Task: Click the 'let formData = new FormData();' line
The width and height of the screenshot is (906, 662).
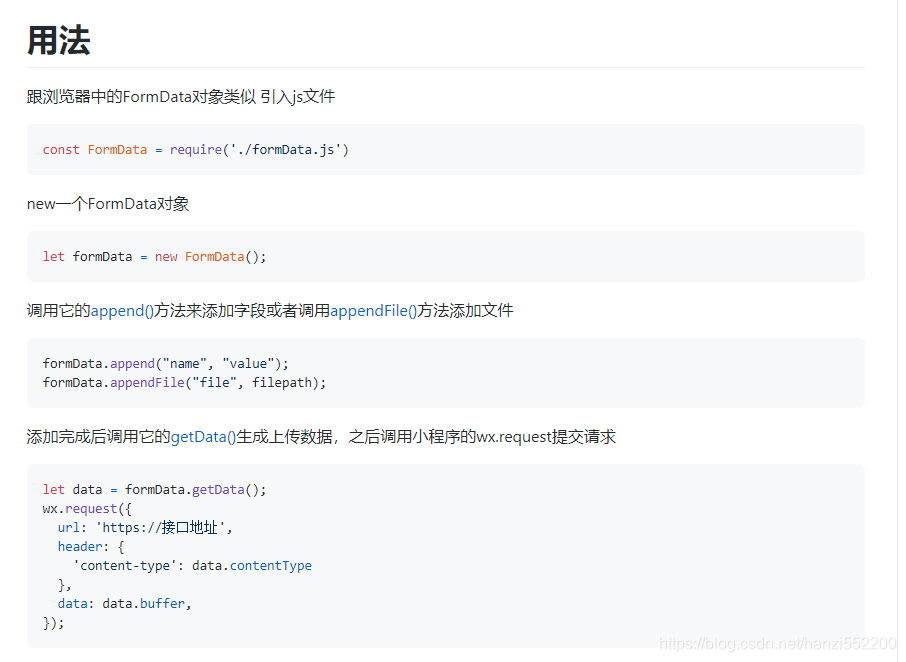Action: click(154, 256)
